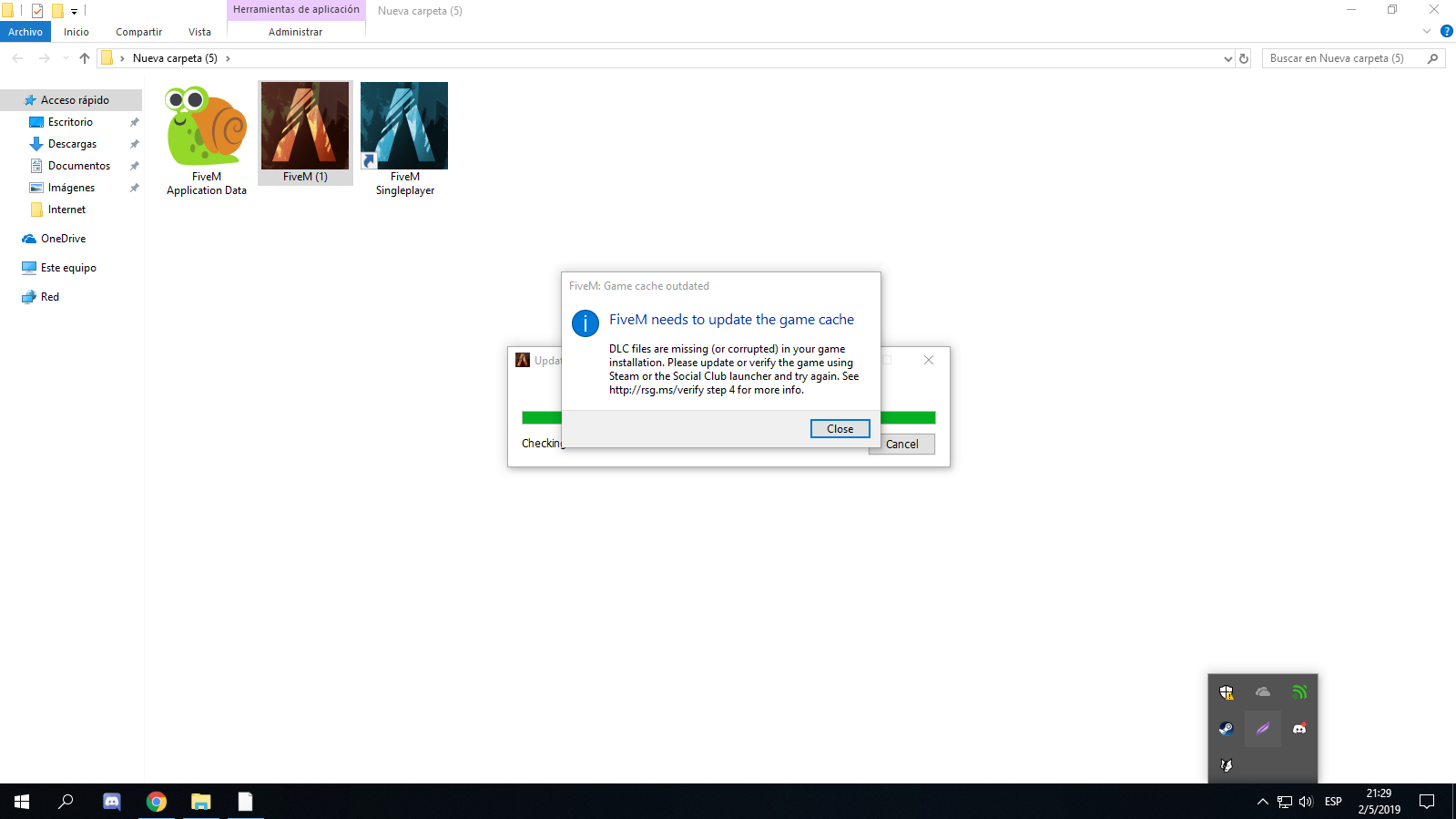Open Documentos in the sidebar
The width and height of the screenshot is (1456, 819).
click(79, 166)
